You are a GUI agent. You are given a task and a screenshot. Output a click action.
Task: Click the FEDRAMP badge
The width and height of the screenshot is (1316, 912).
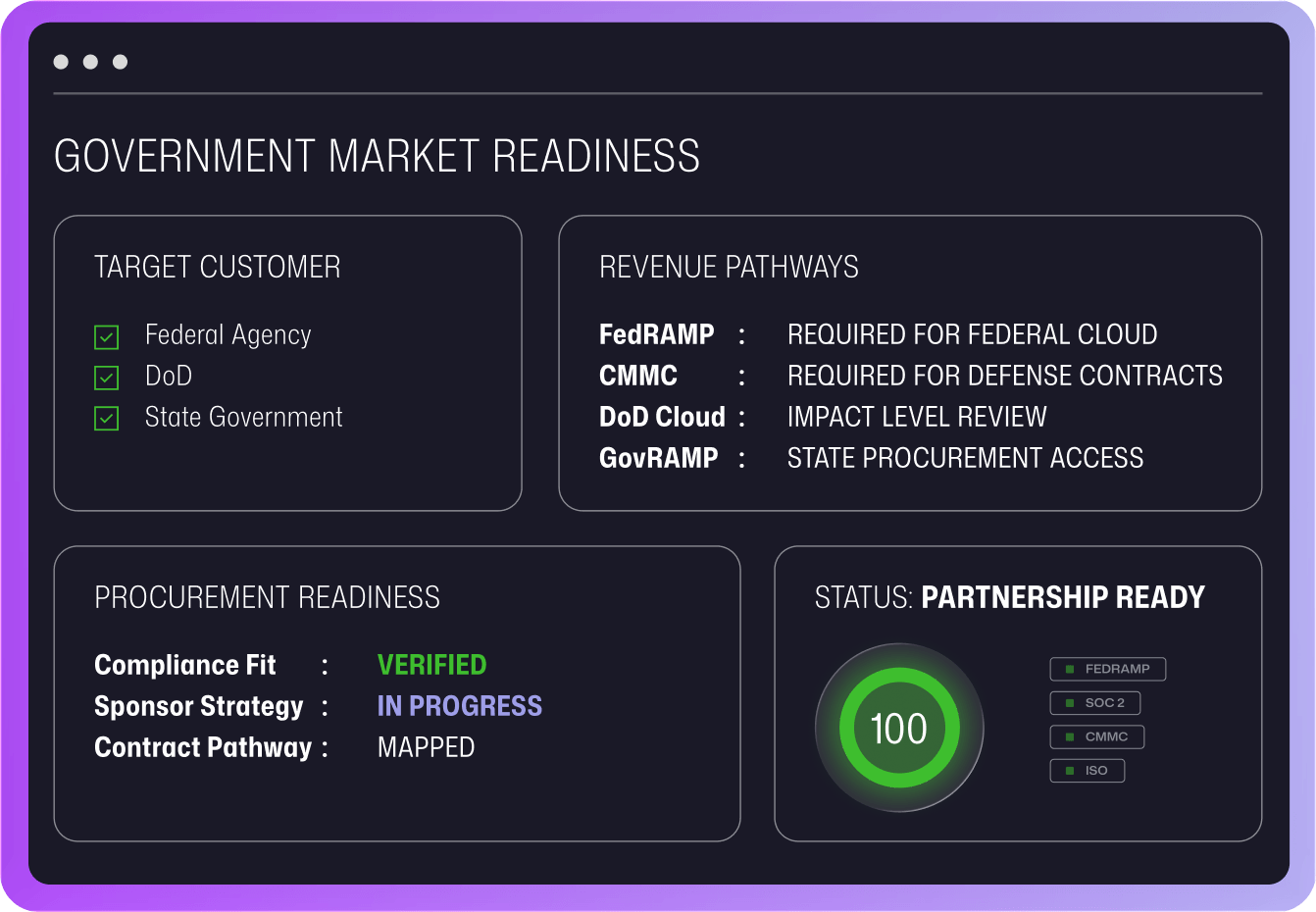click(x=1107, y=669)
